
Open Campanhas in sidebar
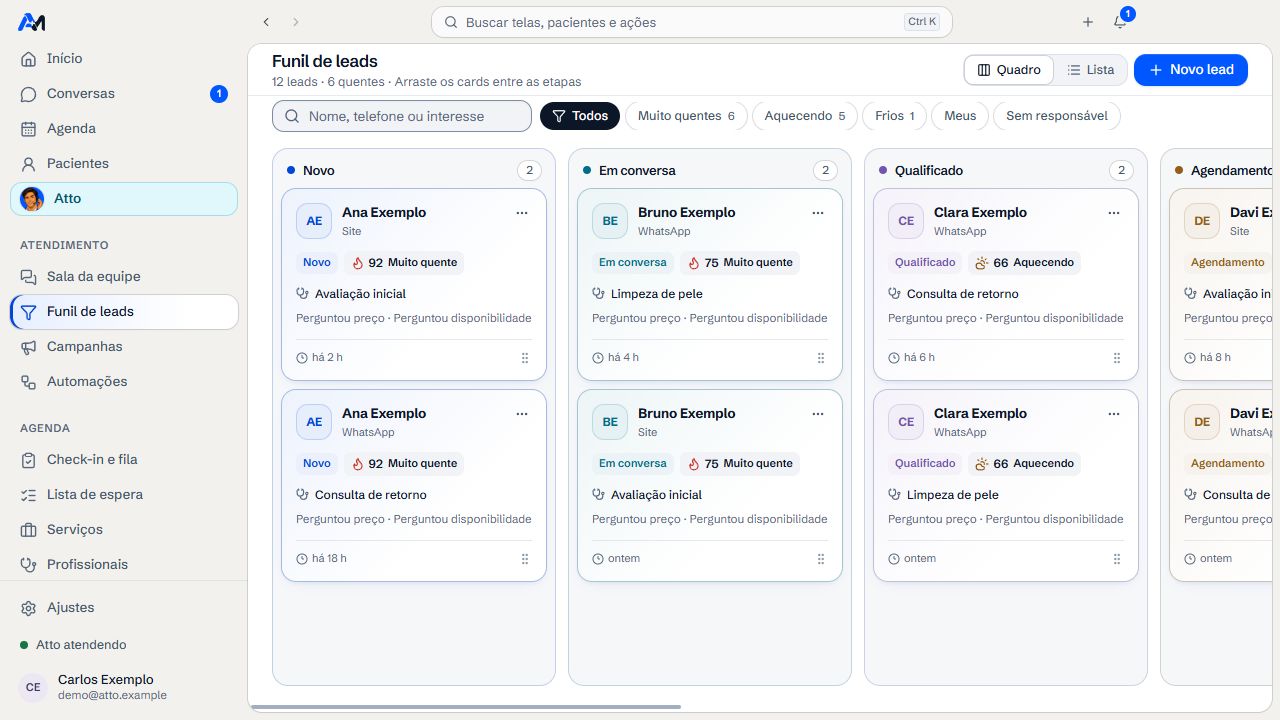pyautogui.click(x=124, y=347)
